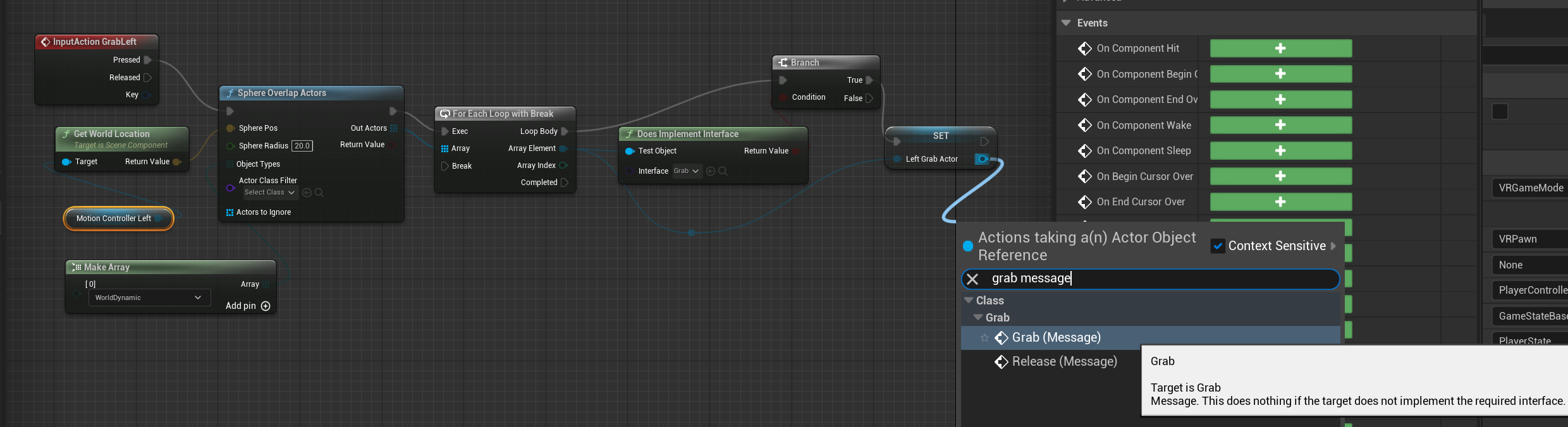The height and width of the screenshot is (427, 1568).
Task: Toggle the Context Sensitive checkbox
Action: click(1218, 246)
